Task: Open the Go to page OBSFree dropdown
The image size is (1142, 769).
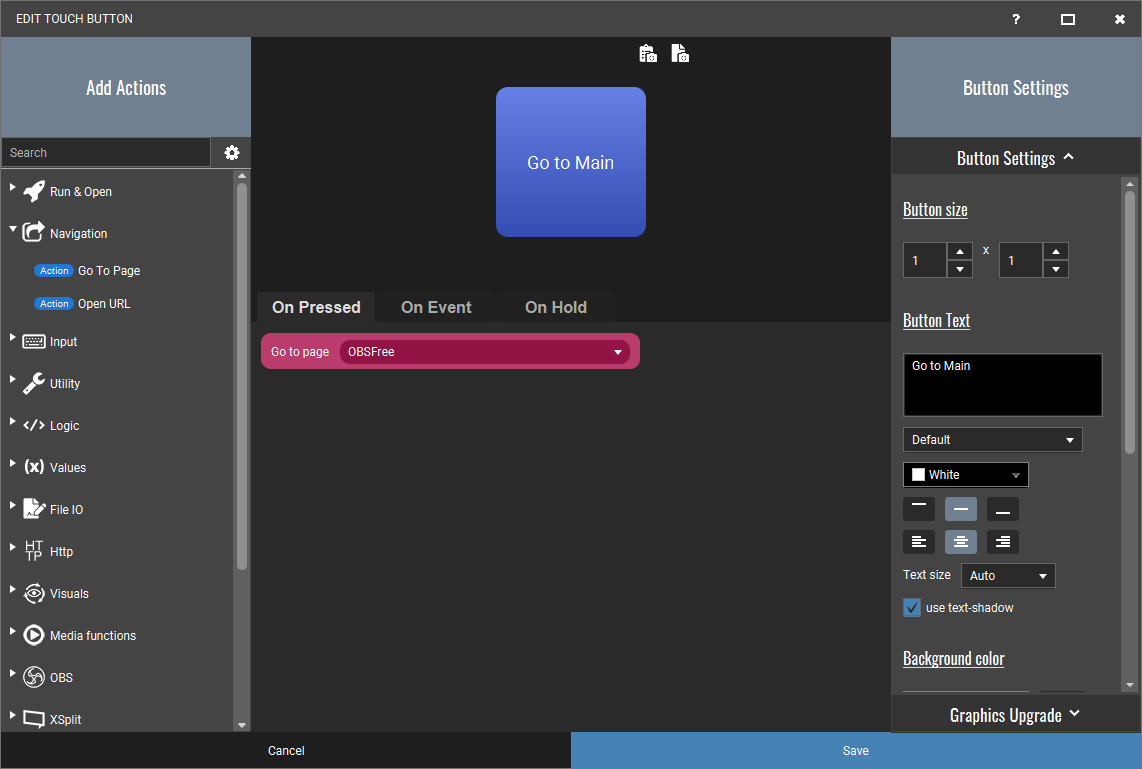Action: (x=485, y=352)
